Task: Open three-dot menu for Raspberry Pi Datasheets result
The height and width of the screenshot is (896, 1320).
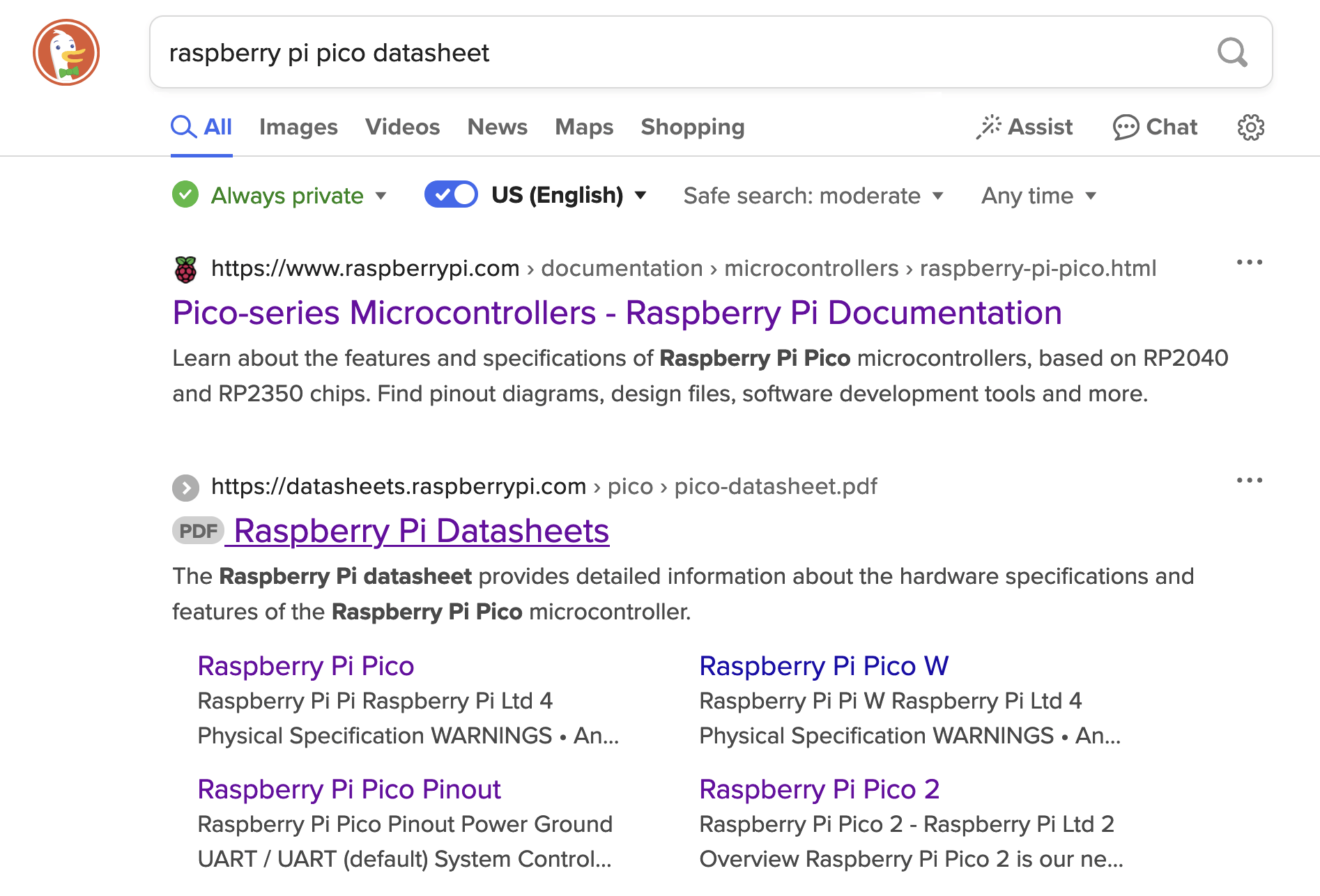Action: (1249, 480)
